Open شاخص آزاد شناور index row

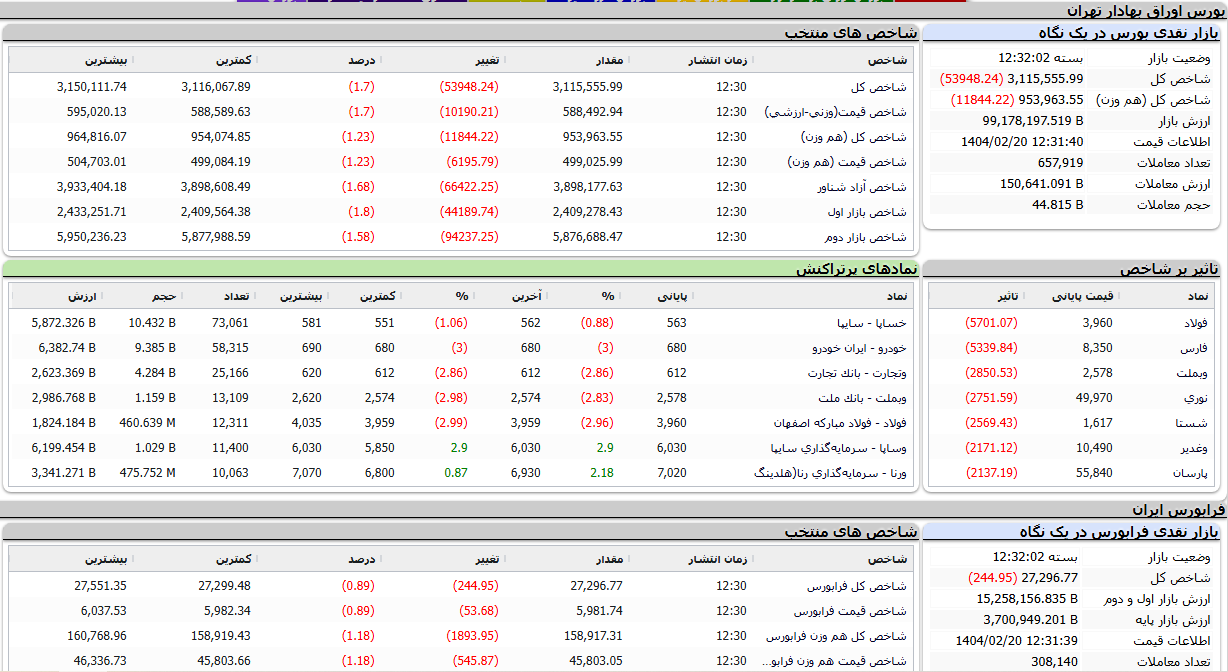click(x=861, y=187)
